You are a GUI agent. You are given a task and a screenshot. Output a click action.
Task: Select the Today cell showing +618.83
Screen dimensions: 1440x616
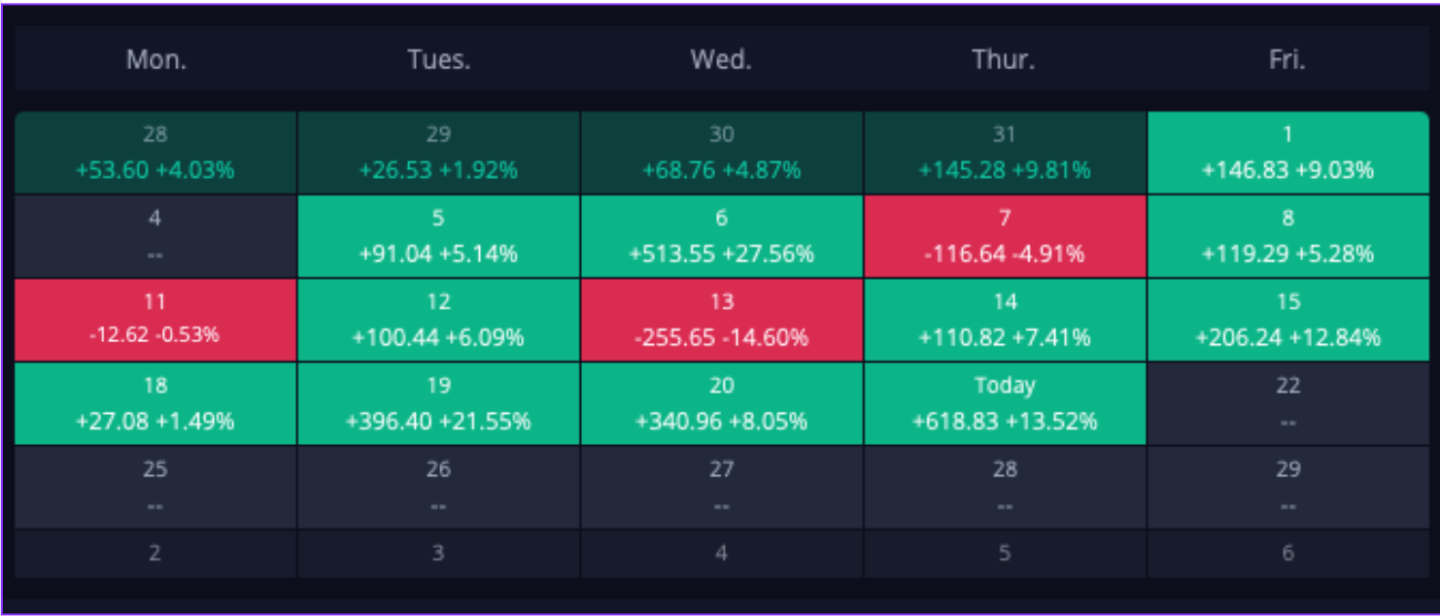tap(1004, 403)
